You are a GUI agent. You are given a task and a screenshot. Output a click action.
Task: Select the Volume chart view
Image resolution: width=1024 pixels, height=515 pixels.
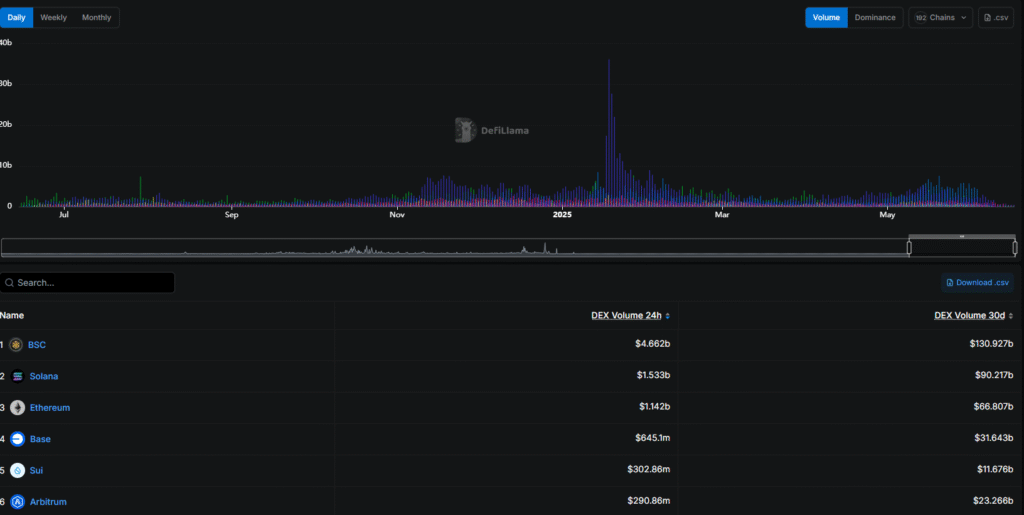(826, 18)
